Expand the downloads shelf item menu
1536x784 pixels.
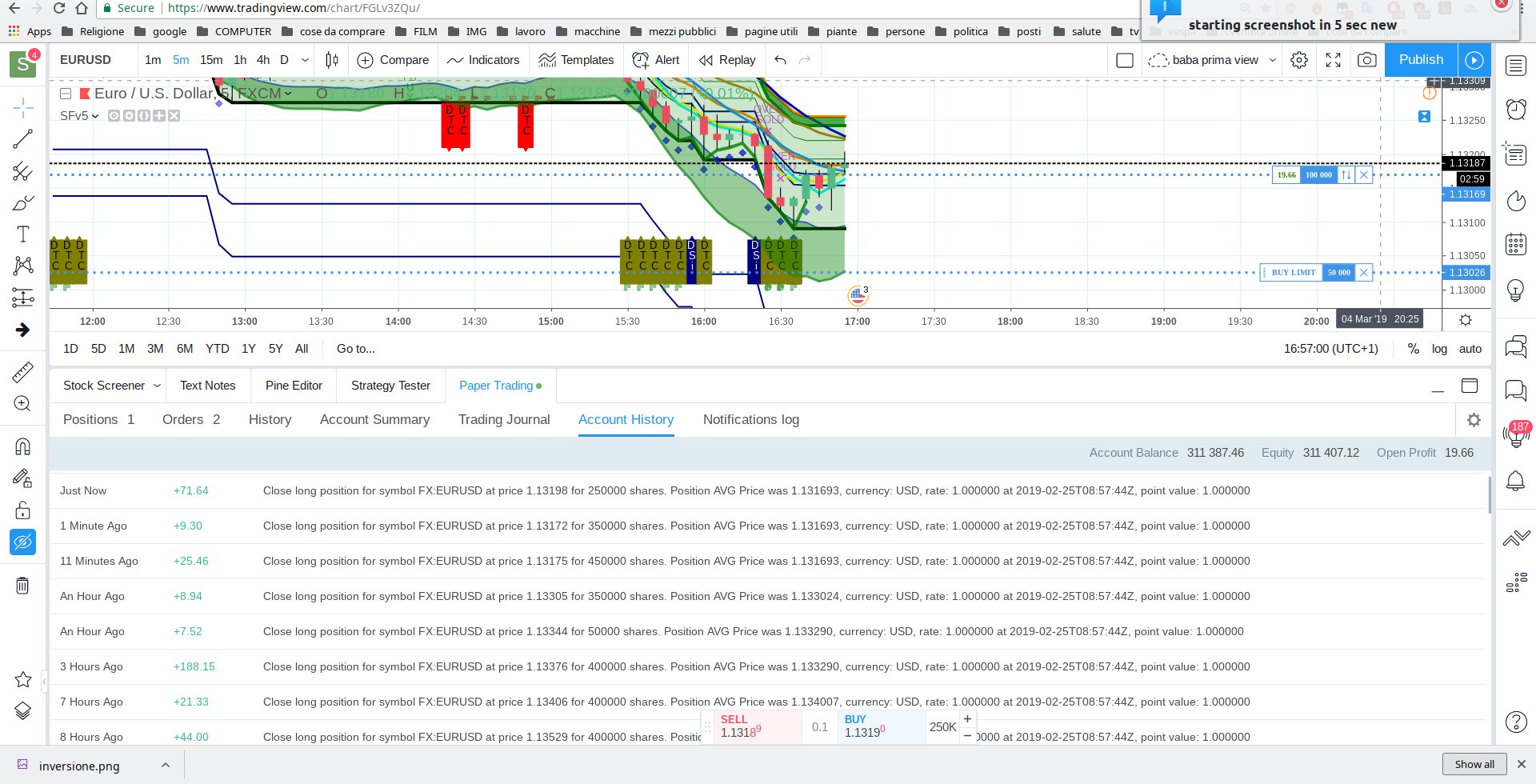coord(166,766)
